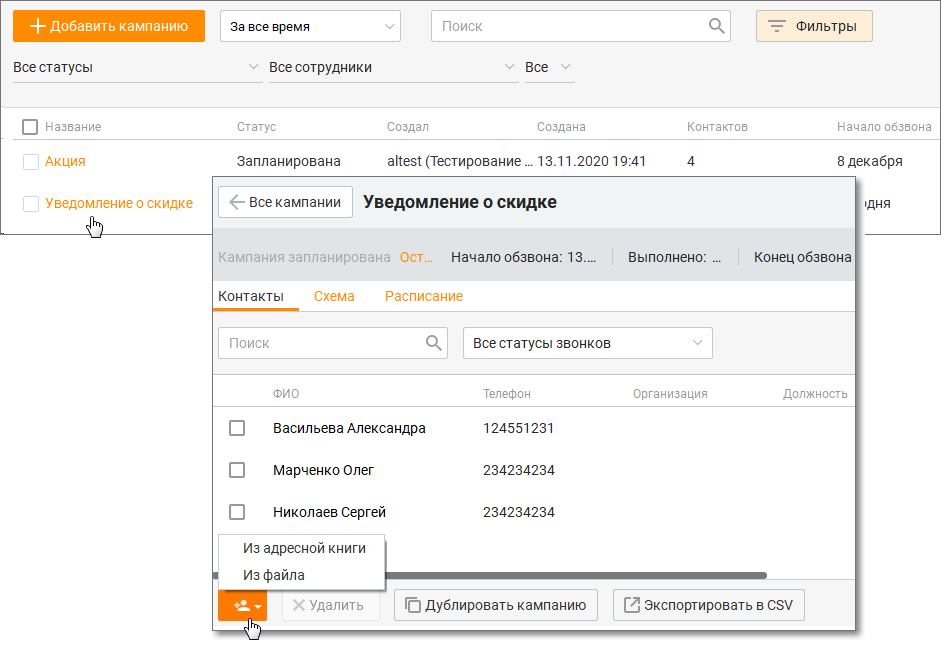The height and width of the screenshot is (646, 945).
Task: Click the Организация column header
Action: [670, 394]
